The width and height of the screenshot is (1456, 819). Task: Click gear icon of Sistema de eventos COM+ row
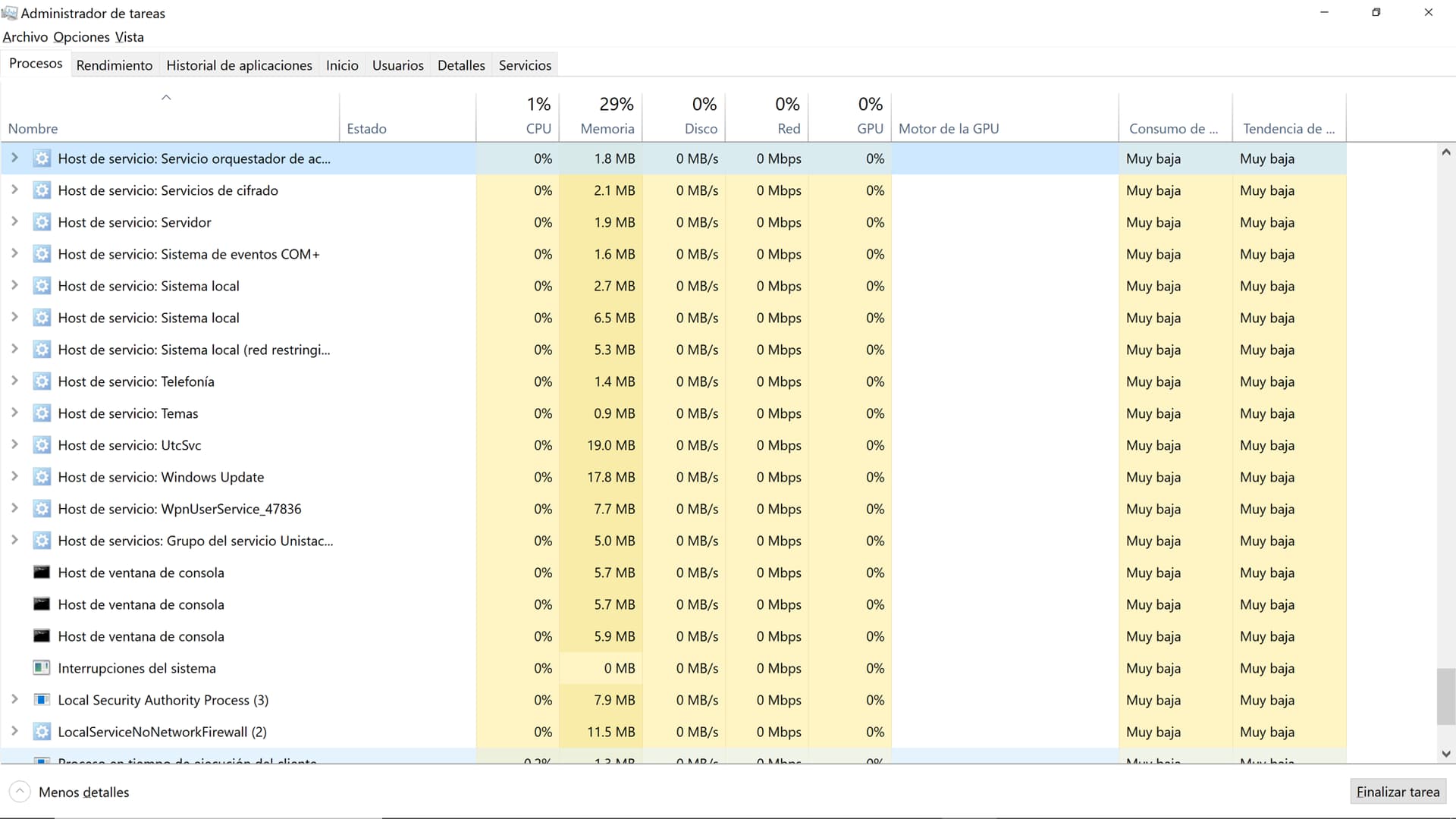[42, 254]
